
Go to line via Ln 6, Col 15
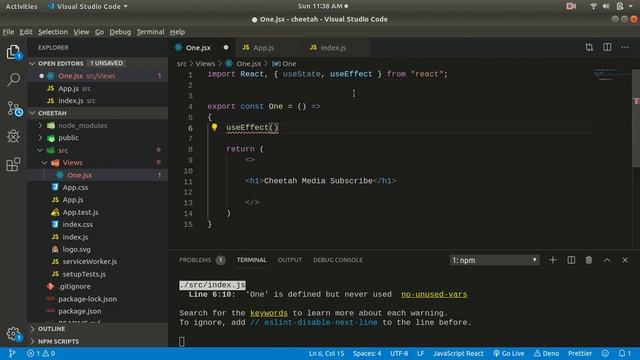pyautogui.click(x=326, y=353)
